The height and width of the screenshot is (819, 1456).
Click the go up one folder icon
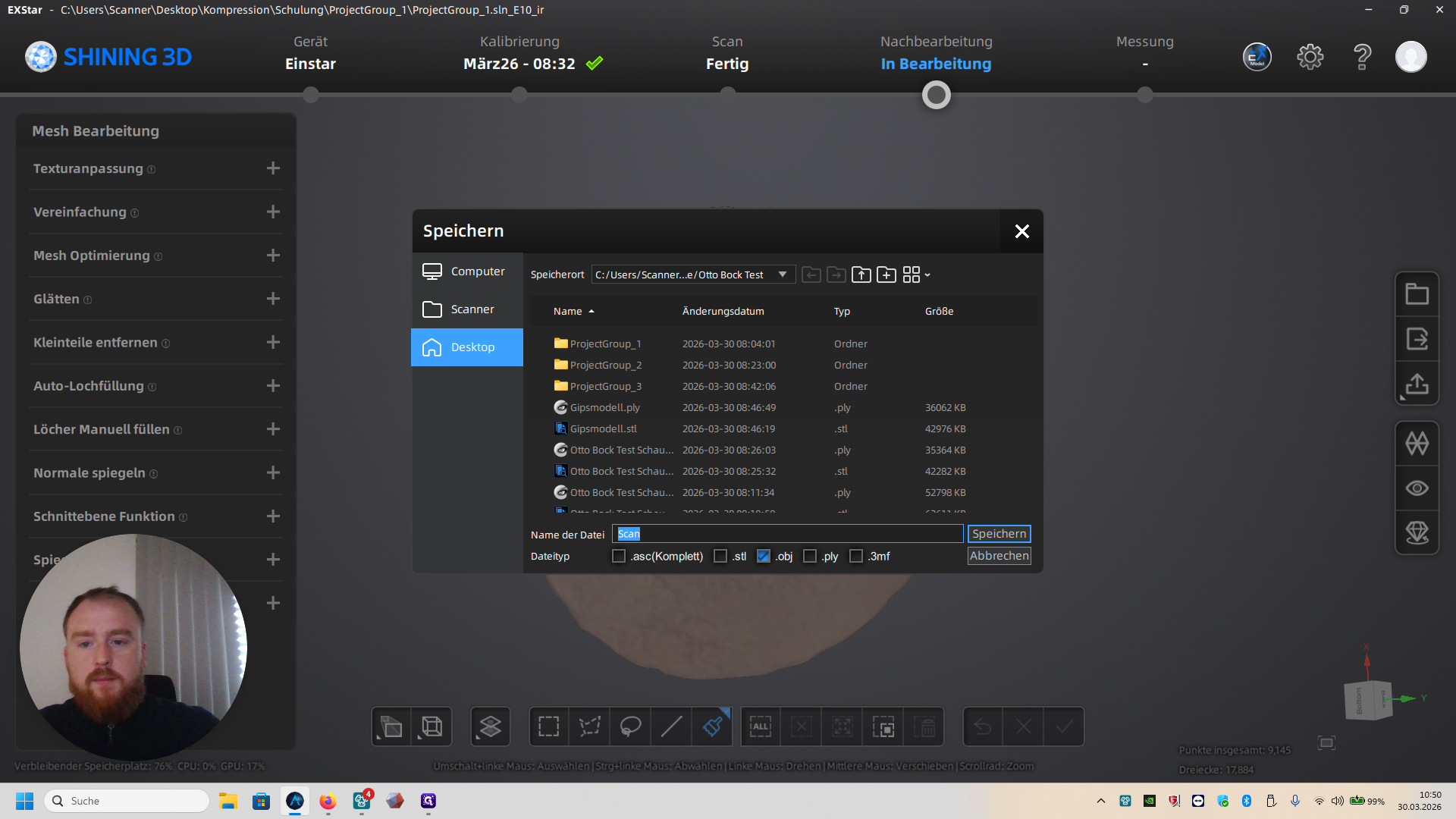[861, 275]
